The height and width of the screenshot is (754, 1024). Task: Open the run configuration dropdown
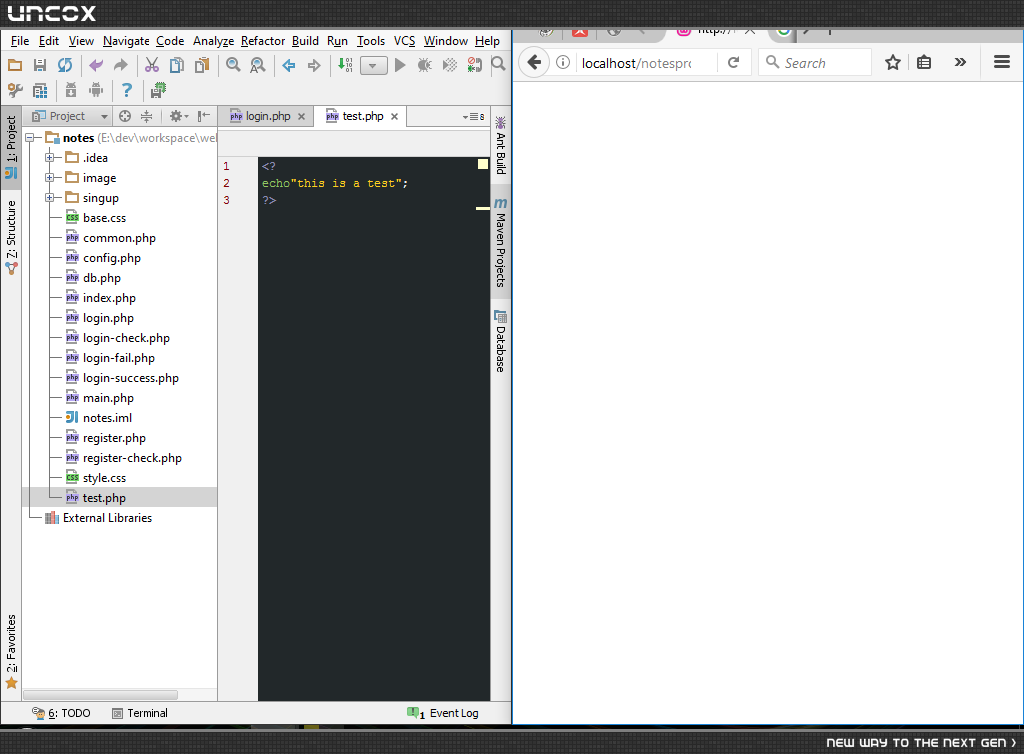pyautogui.click(x=374, y=65)
